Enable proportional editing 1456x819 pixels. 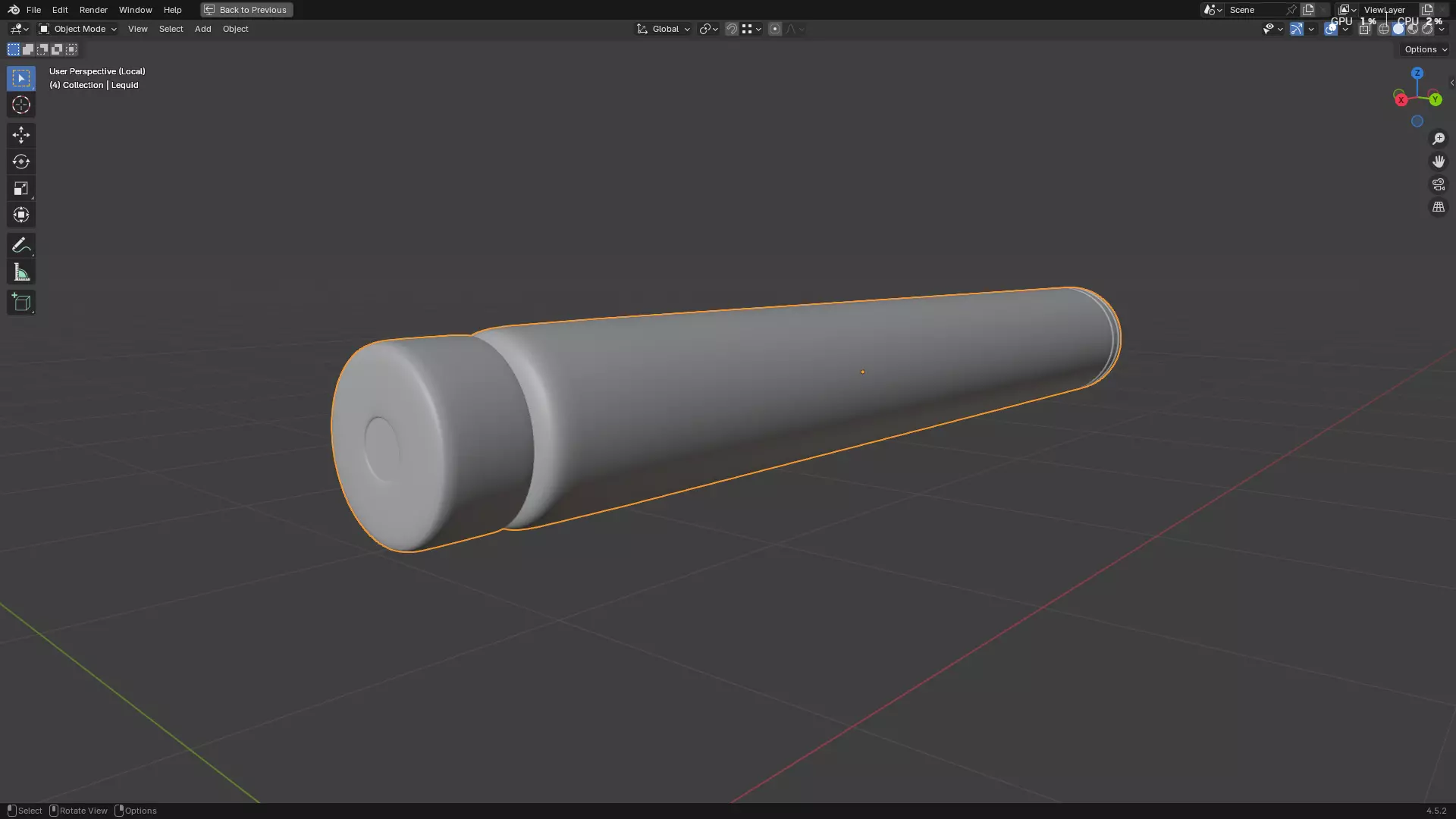pos(774,29)
